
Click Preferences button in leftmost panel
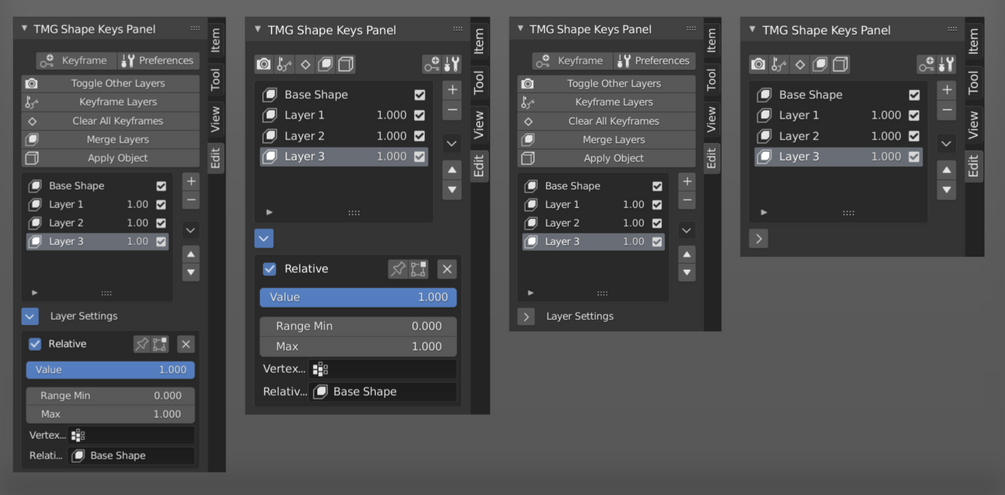158,61
